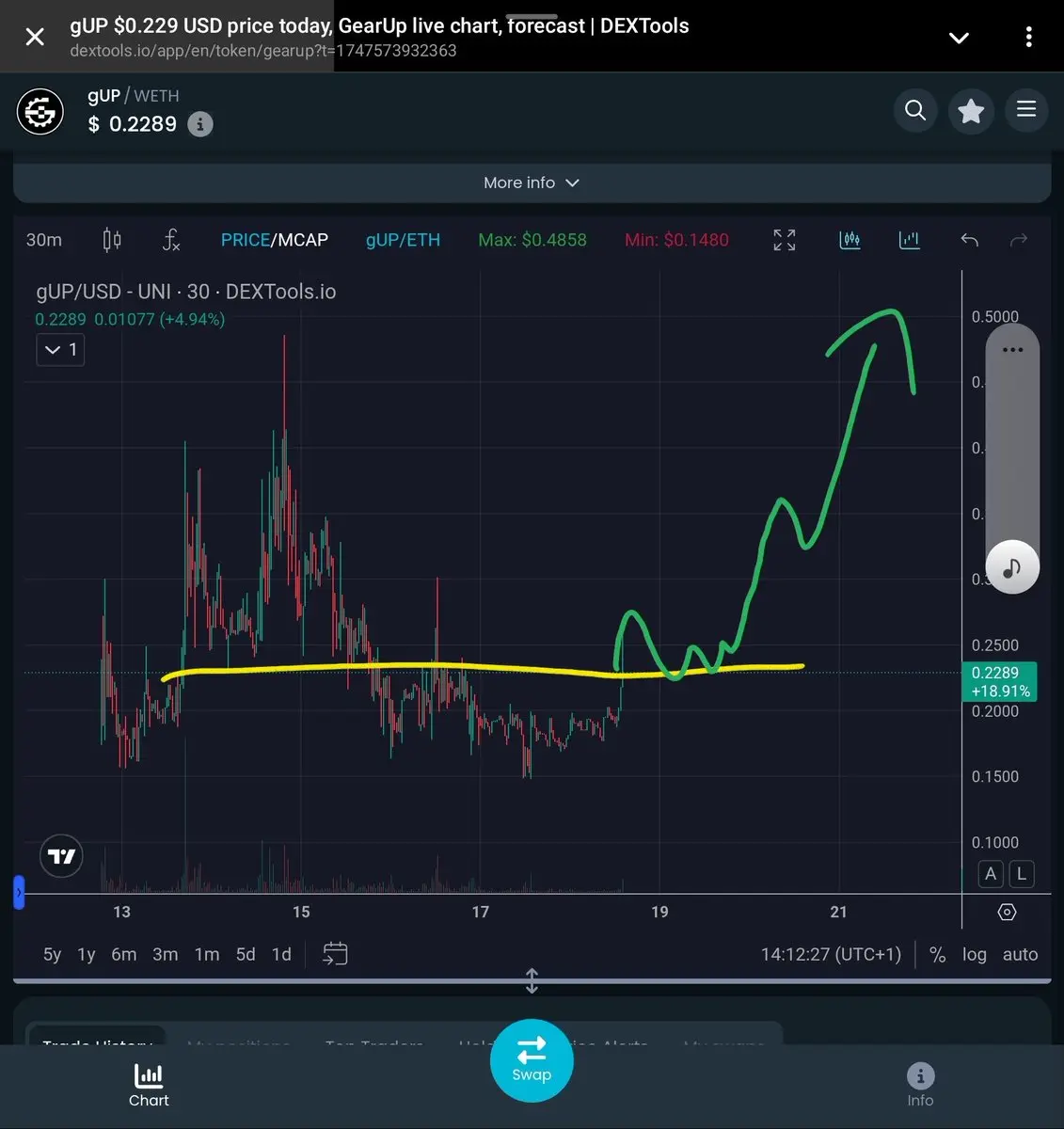The height and width of the screenshot is (1129, 1064).
Task: Open the hamburger menu
Action: [x=1026, y=109]
